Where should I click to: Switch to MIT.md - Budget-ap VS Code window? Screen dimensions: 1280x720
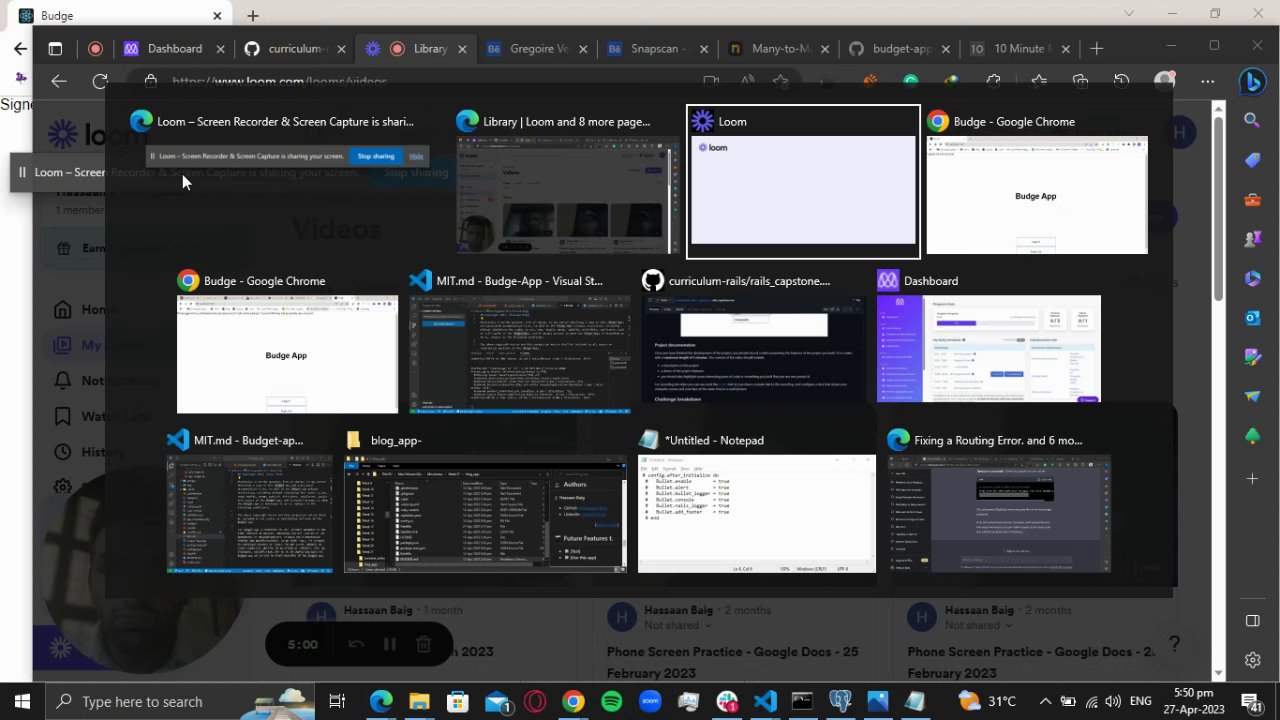coord(249,501)
